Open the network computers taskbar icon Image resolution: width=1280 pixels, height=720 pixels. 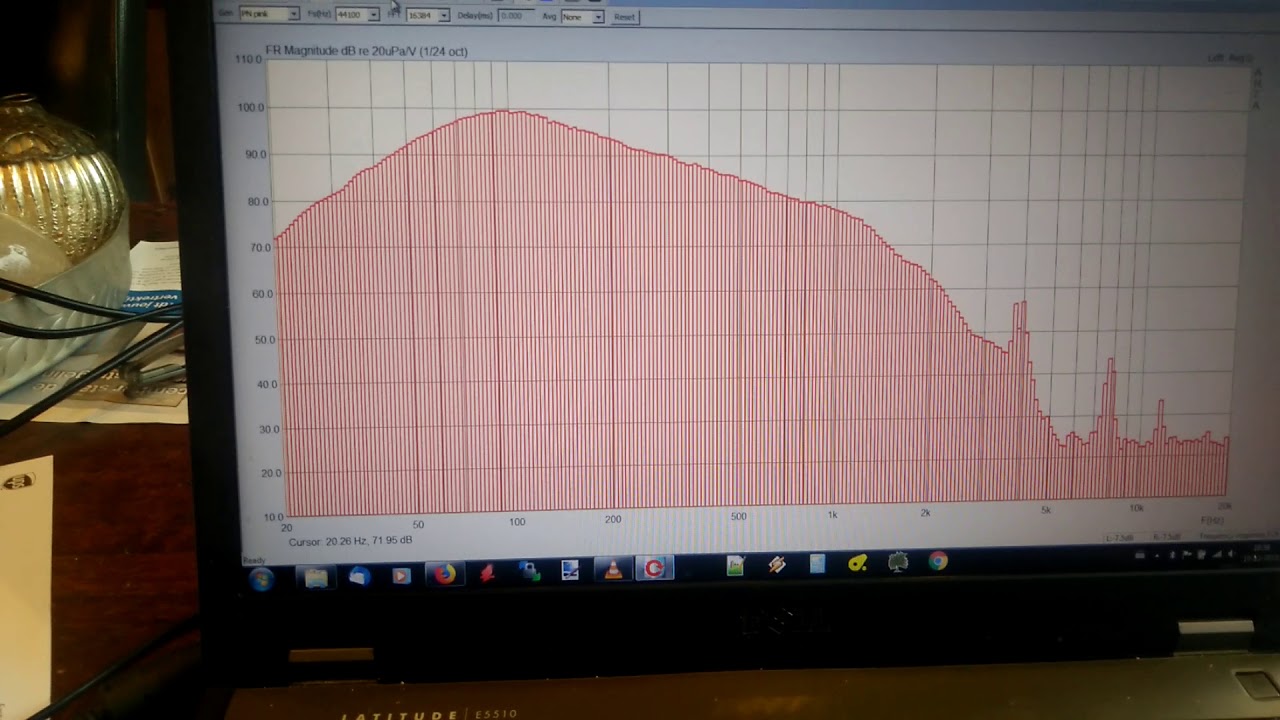tap(529, 572)
